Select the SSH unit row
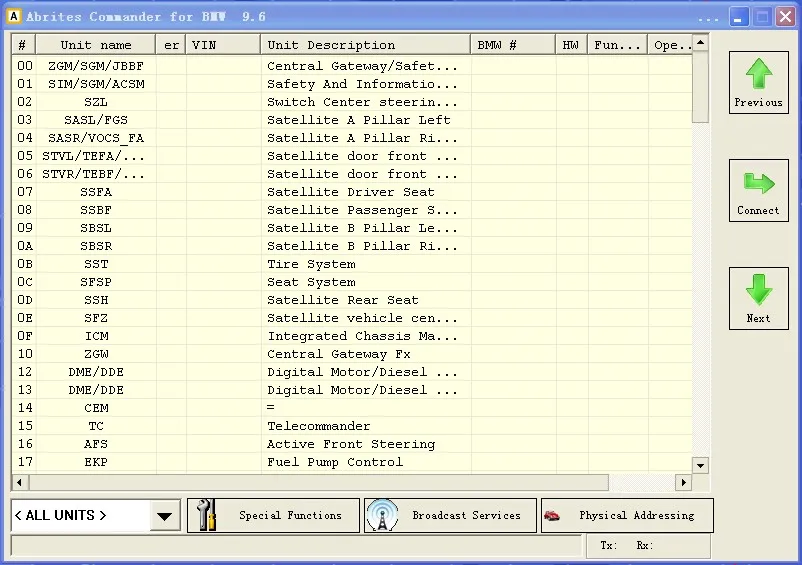Screen dimensions: 802x565 point(352,300)
